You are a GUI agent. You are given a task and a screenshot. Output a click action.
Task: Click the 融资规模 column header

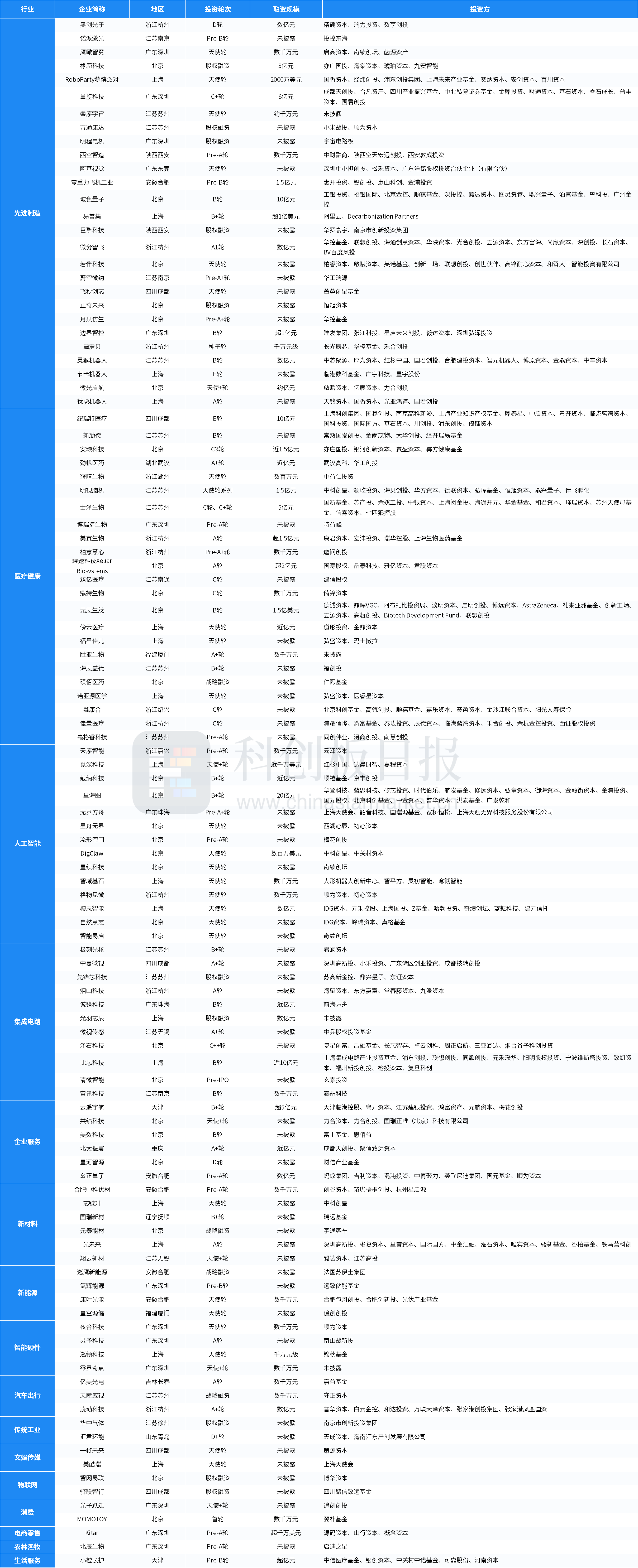click(x=286, y=9)
